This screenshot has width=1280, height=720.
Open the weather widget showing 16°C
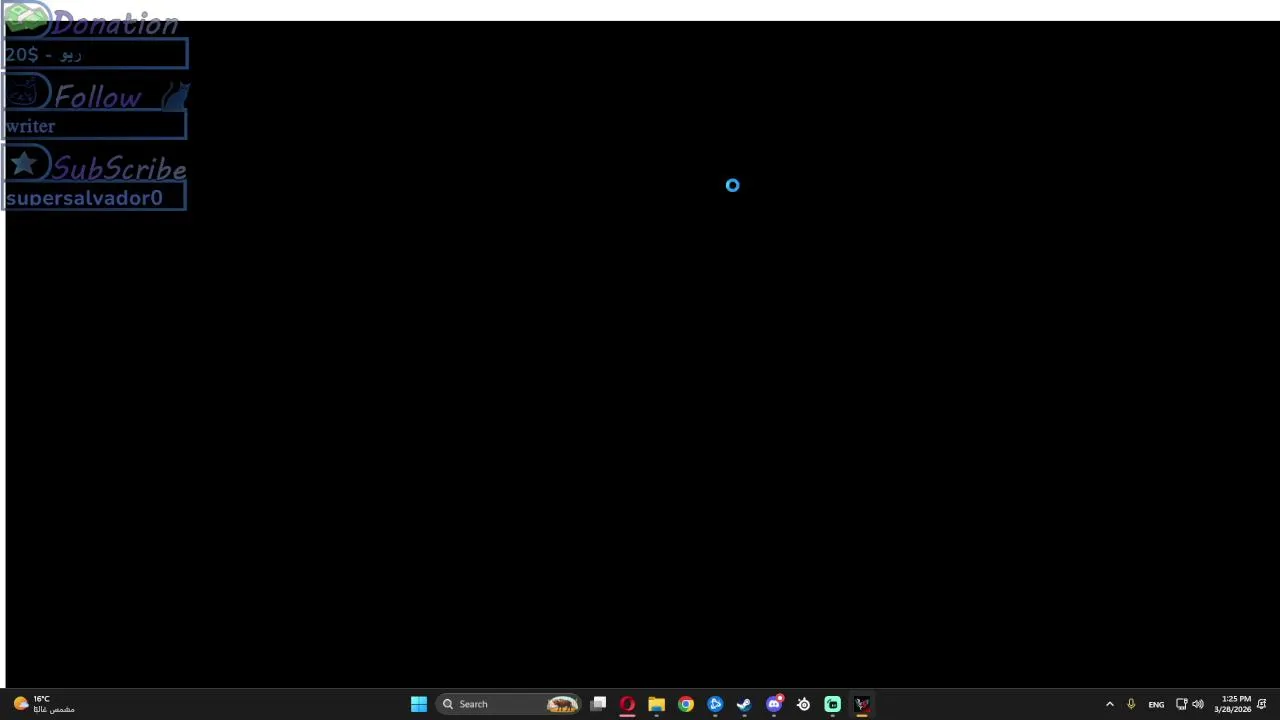click(x=42, y=704)
